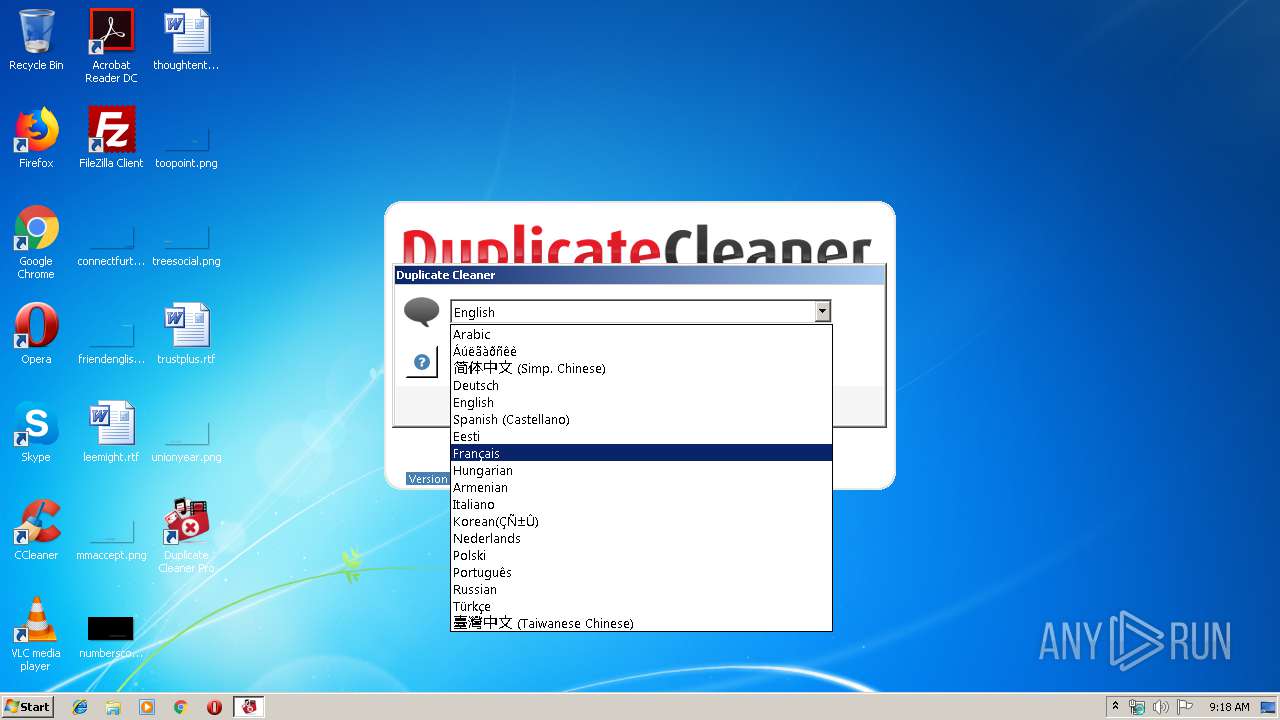Open Acrobat Reader DC shortcut
The width and height of the screenshot is (1280, 720).
click(111, 46)
